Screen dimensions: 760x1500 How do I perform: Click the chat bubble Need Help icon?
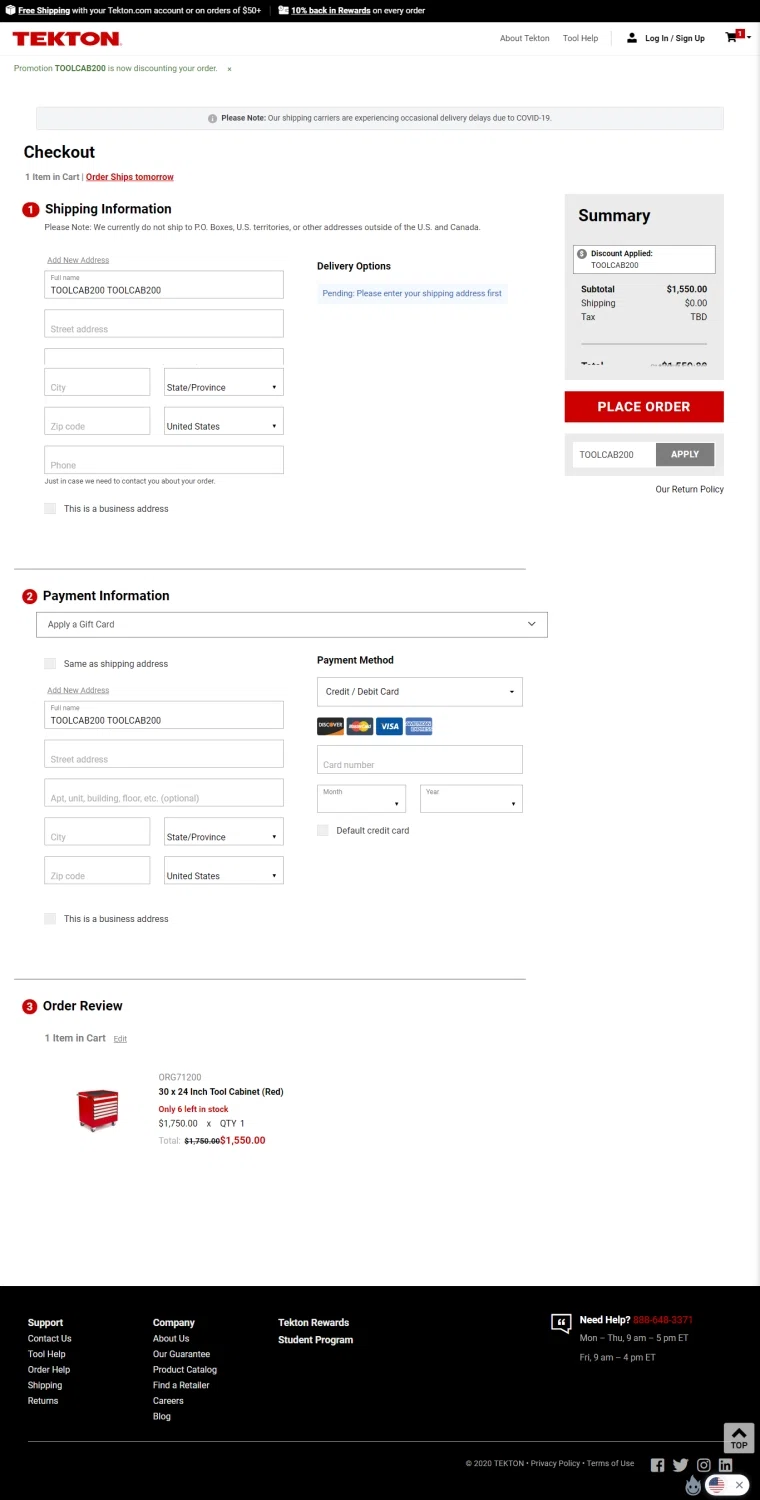tap(561, 1323)
